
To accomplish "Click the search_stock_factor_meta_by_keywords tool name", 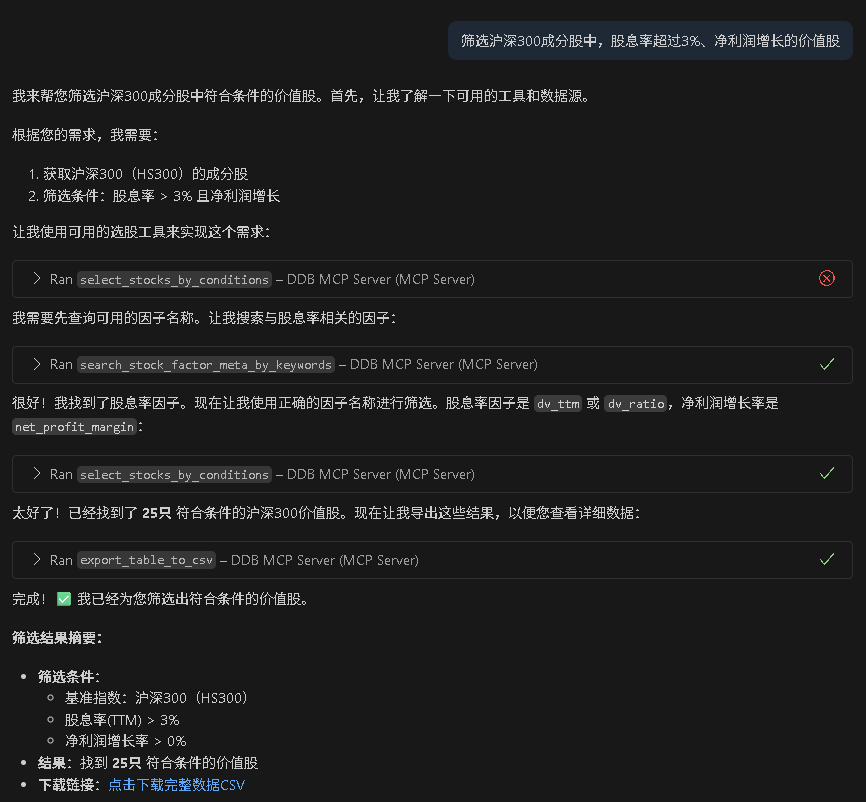I will tap(206, 365).
